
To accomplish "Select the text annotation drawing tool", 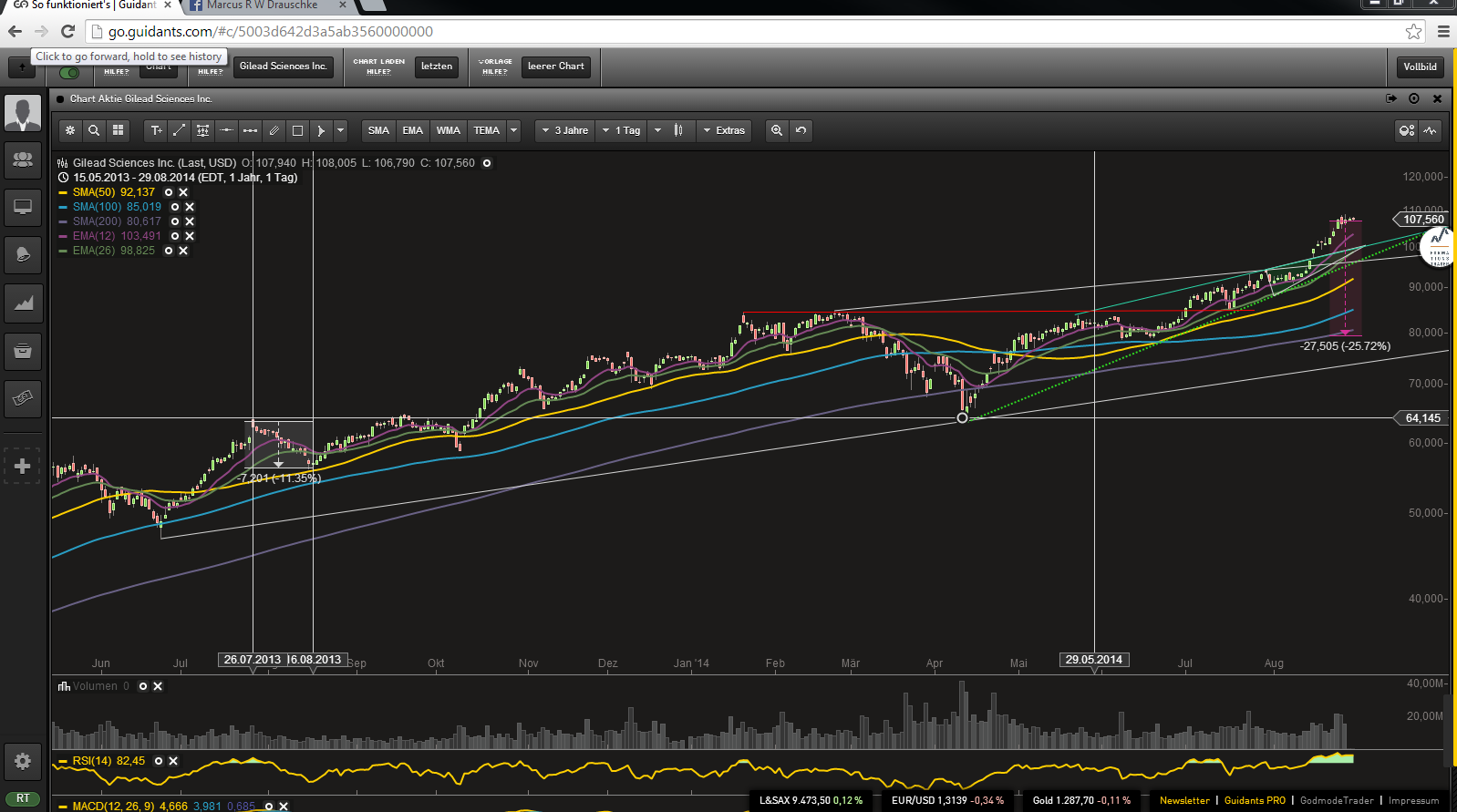I will pyautogui.click(x=156, y=130).
